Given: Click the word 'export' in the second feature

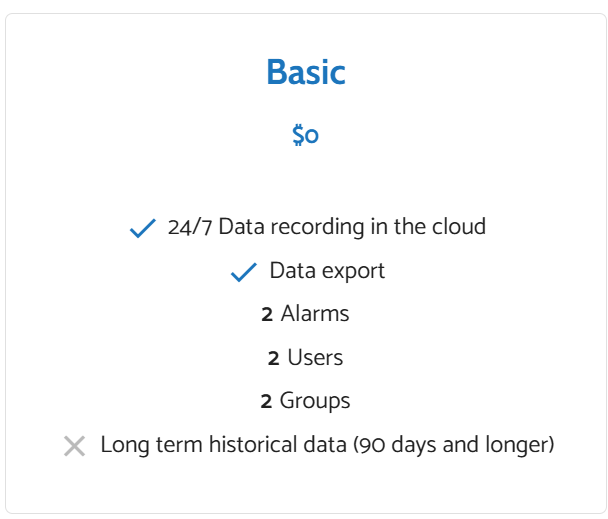Looking at the screenshot, I should (352, 271).
